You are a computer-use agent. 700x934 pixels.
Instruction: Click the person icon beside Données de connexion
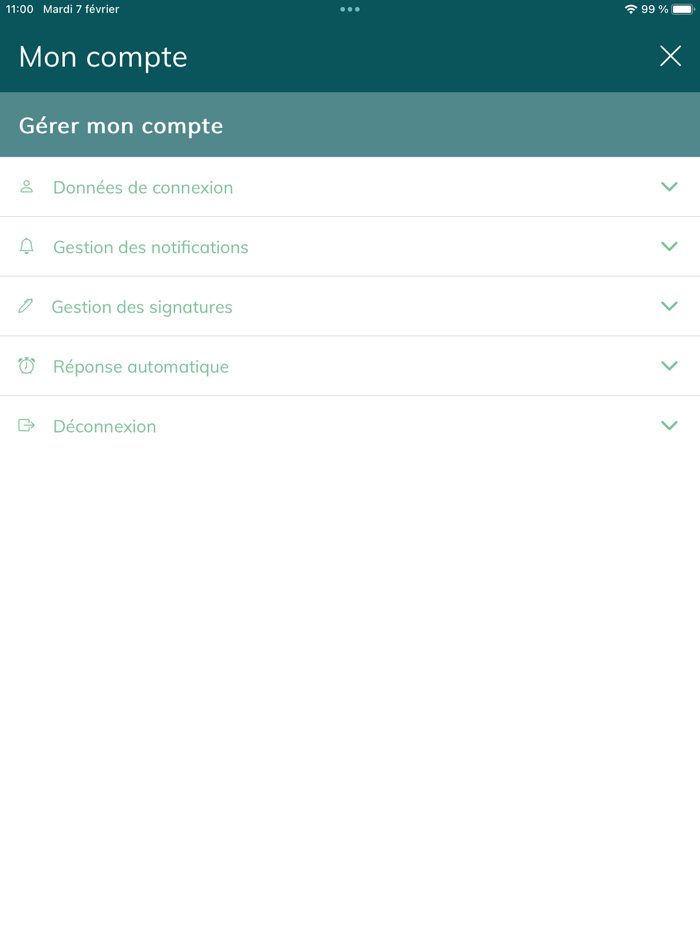(x=26, y=186)
